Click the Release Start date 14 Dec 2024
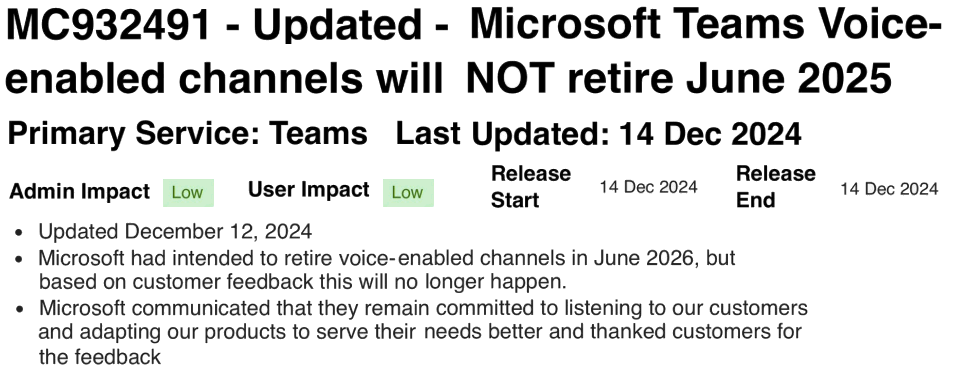Image resolution: width=953 pixels, height=376 pixels. (648, 187)
